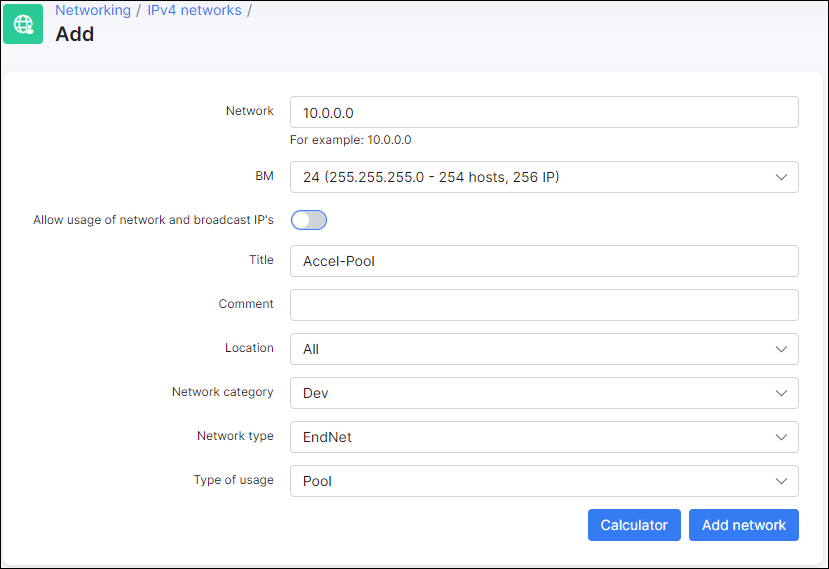The image size is (829, 569).
Task: Click the Add page heading
Action: coord(75,34)
